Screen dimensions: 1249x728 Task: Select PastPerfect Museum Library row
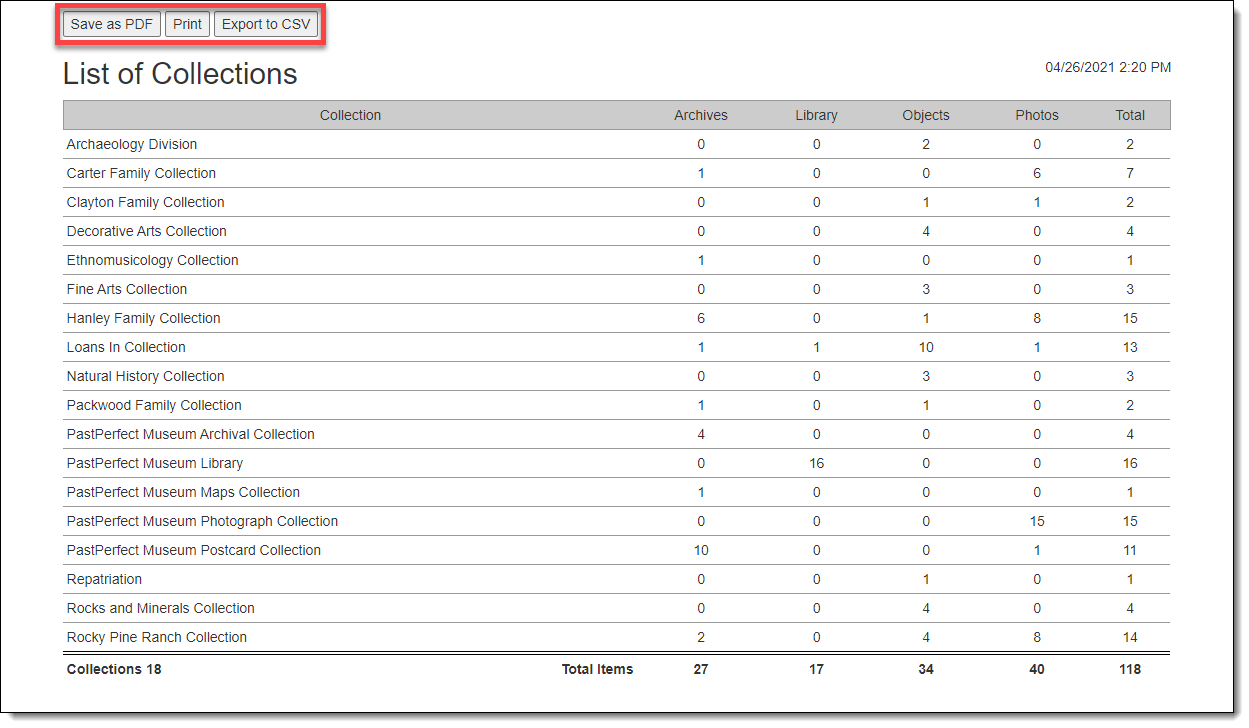[155, 463]
